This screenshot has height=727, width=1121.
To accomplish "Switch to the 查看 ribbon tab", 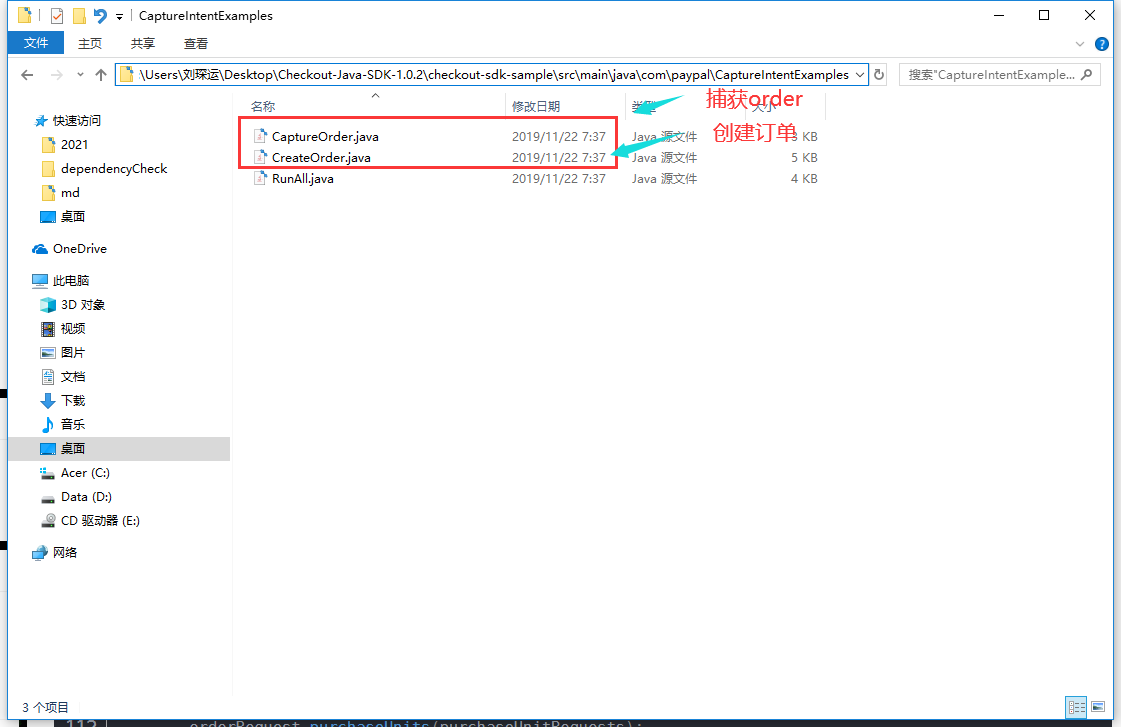I will tap(196, 43).
